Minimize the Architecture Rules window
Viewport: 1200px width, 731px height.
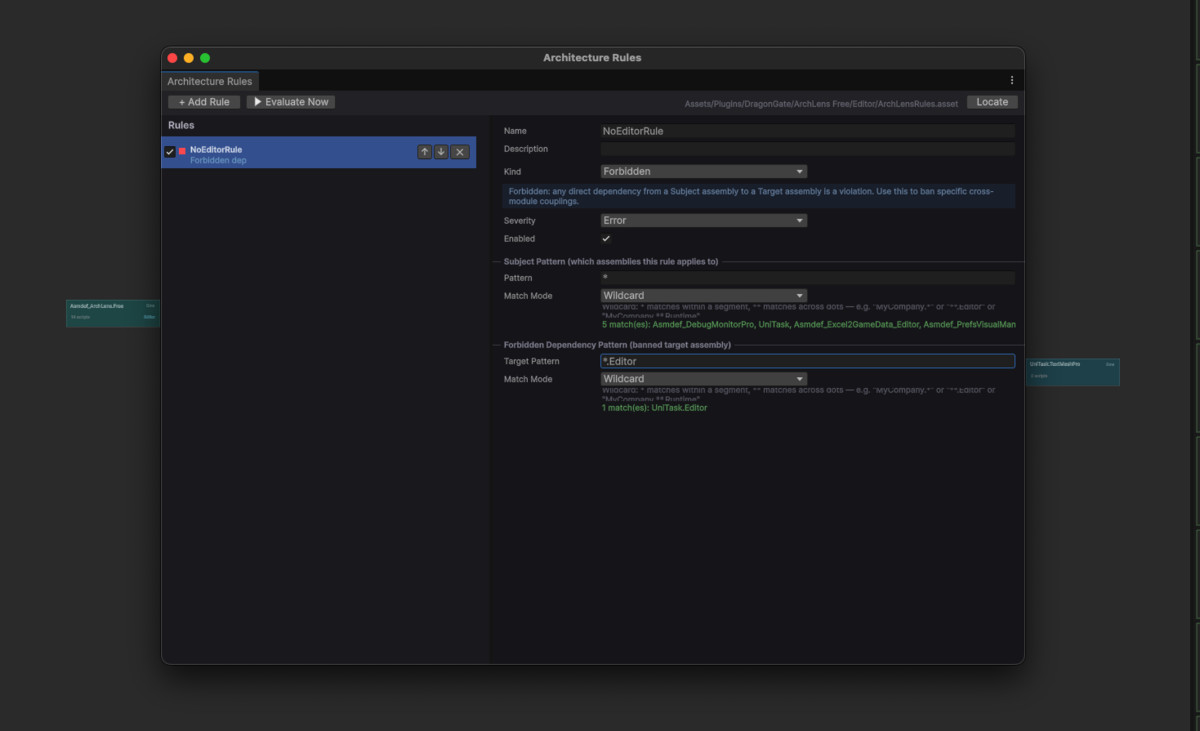coord(188,58)
